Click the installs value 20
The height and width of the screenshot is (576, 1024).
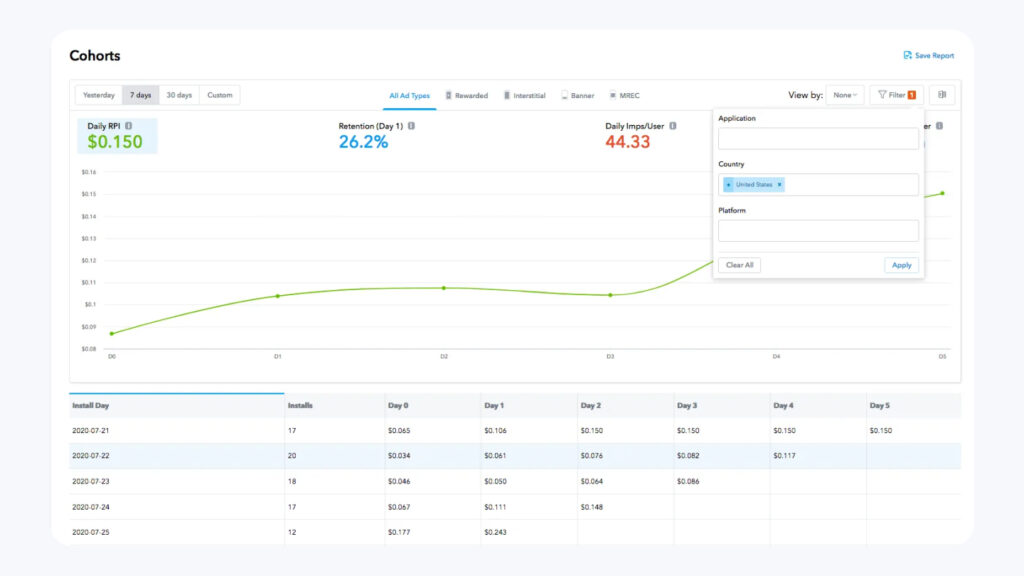[292, 456]
